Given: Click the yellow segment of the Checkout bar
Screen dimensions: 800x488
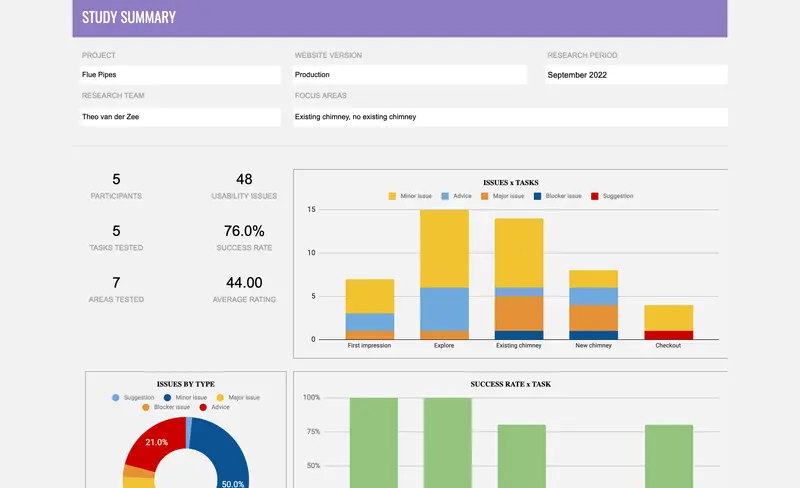Looking at the screenshot, I should (x=669, y=318).
